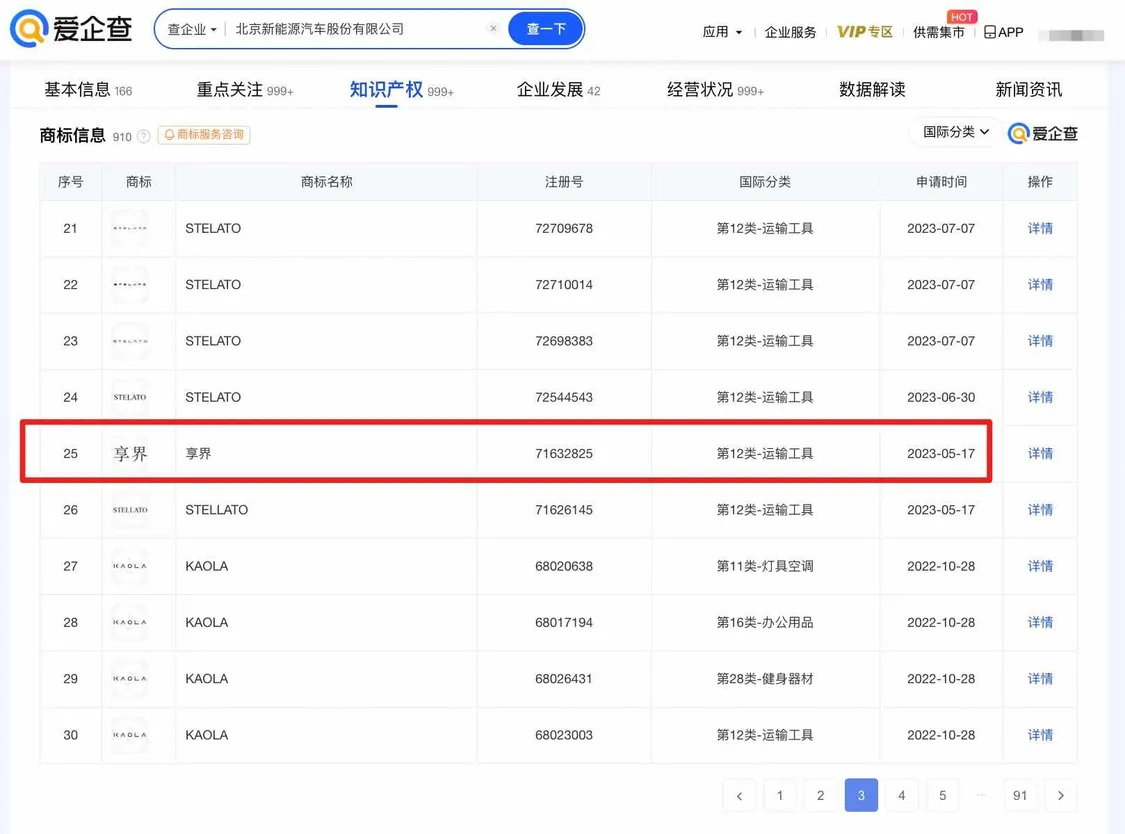Viewport: 1125px width, 834px height.
Task: Switch to 重点关注 tab
Action: tap(245, 90)
